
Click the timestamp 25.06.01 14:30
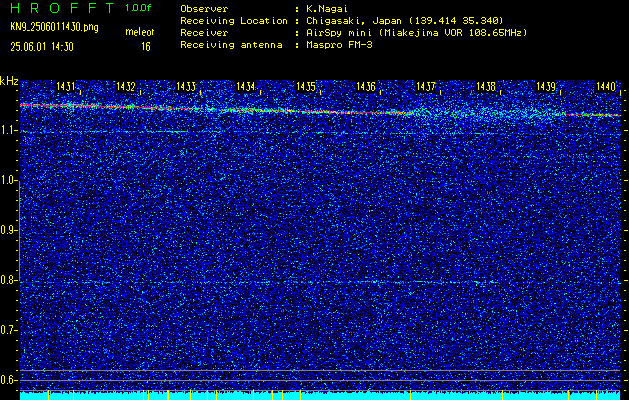coord(42,47)
